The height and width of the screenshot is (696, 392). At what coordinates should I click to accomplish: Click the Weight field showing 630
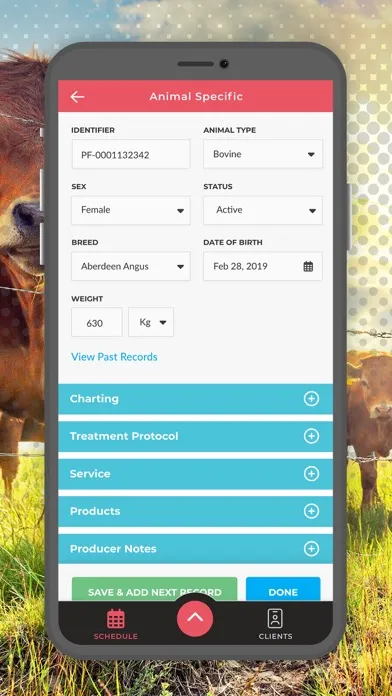point(97,322)
